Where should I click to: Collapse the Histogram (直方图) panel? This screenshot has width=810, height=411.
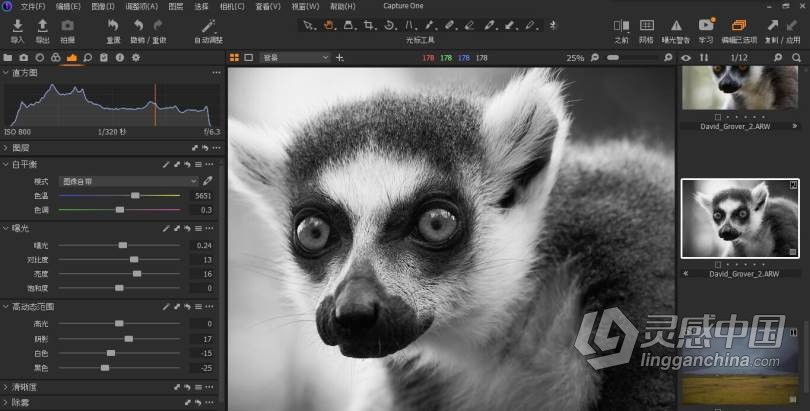(x=5, y=73)
